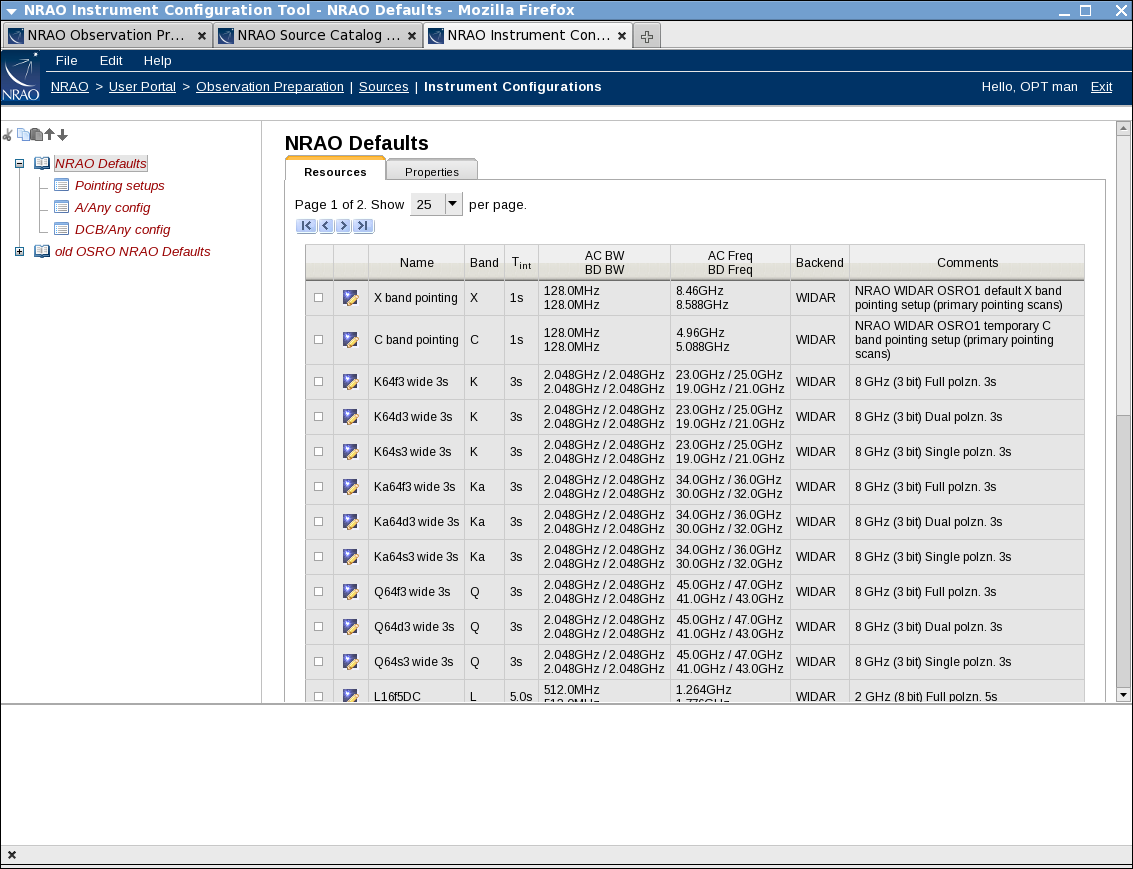Open the per page count dropdown

(453, 205)
